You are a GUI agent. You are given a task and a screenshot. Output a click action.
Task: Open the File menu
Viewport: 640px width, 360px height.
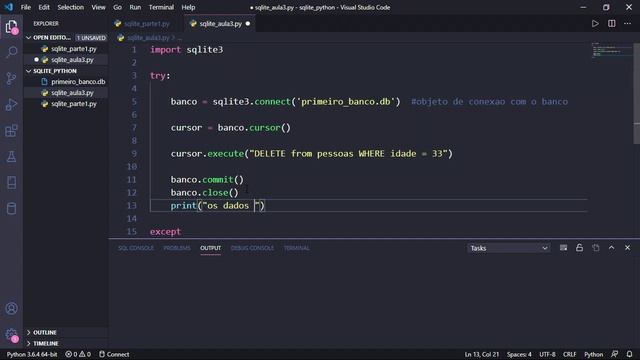coord(26,7)
